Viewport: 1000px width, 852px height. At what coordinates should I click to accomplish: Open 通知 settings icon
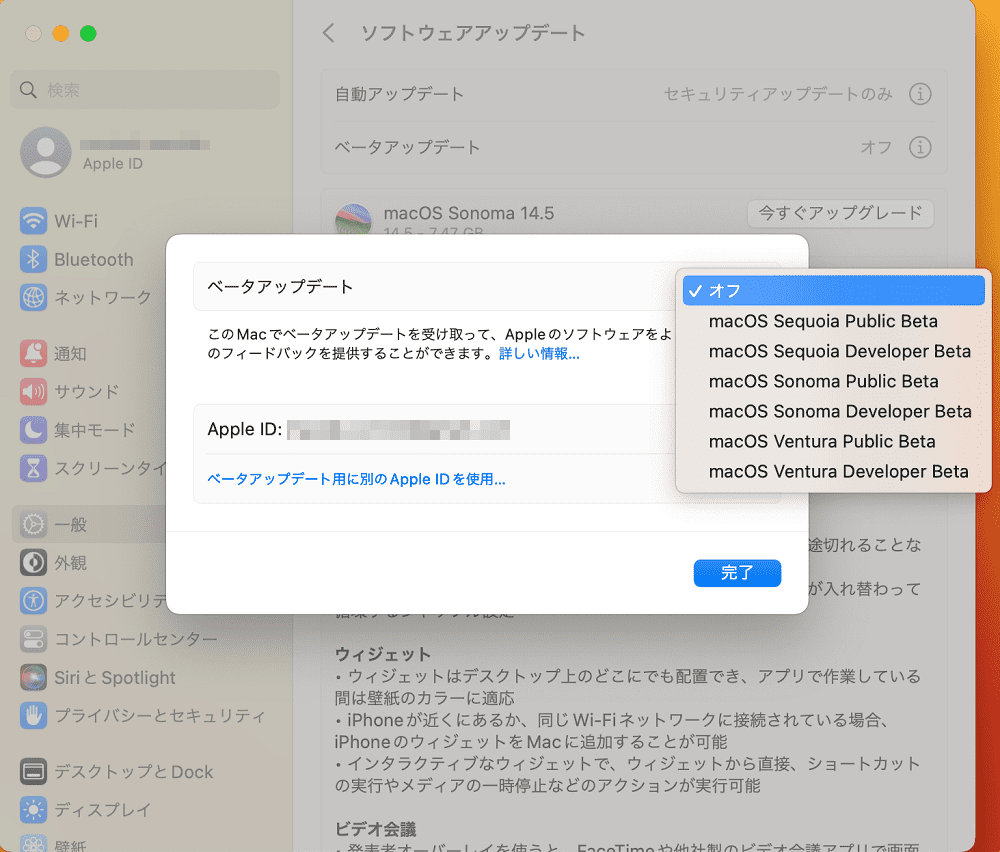(x=33, y=353)
